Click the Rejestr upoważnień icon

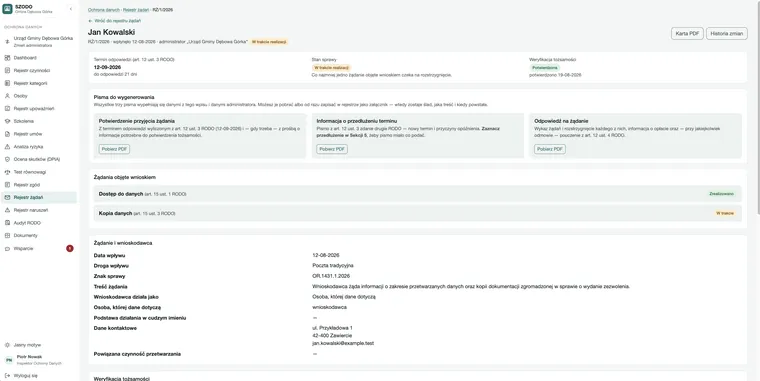click(7, 109)
